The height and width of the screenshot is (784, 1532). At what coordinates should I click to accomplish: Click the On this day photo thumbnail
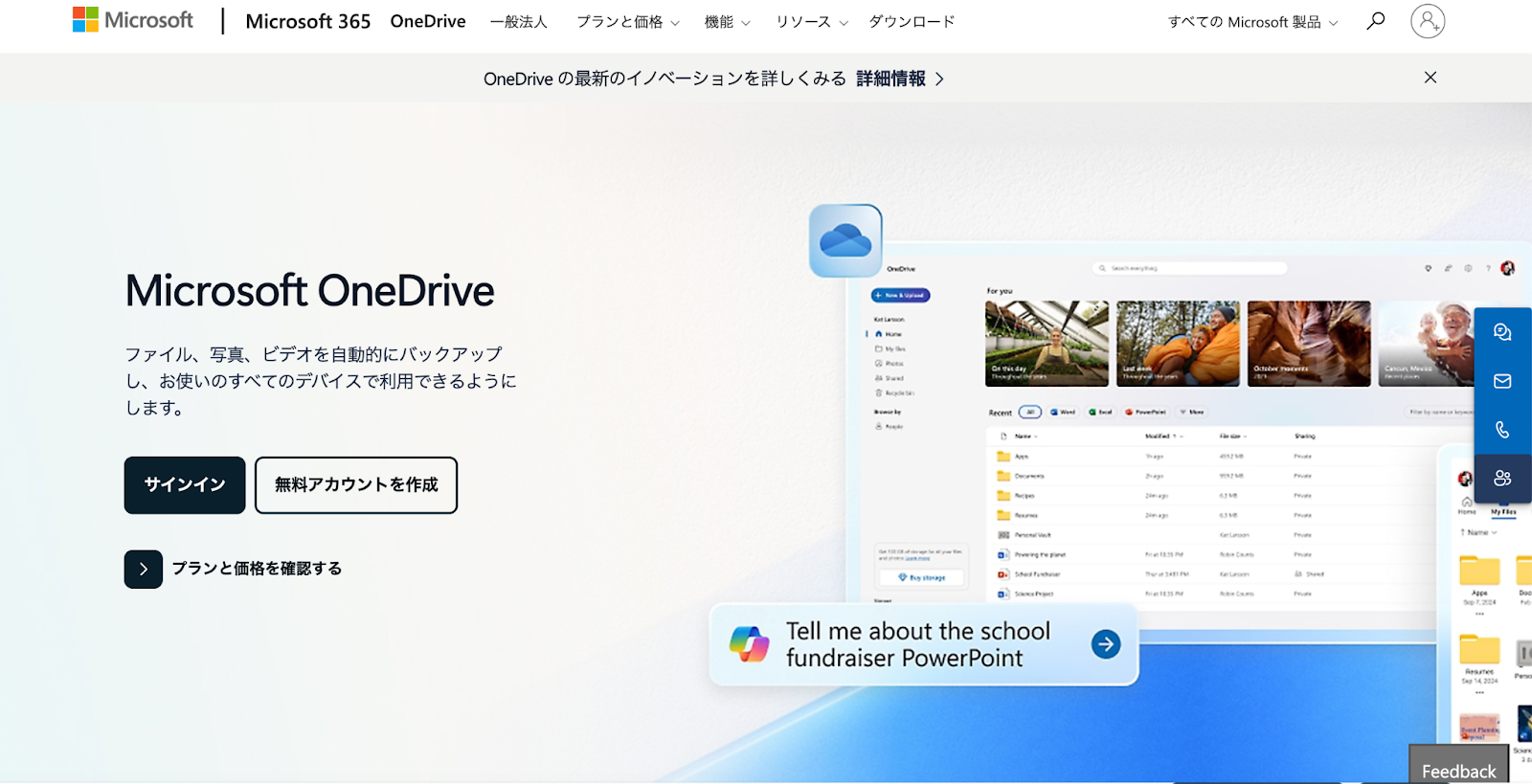pos(1047,344)
